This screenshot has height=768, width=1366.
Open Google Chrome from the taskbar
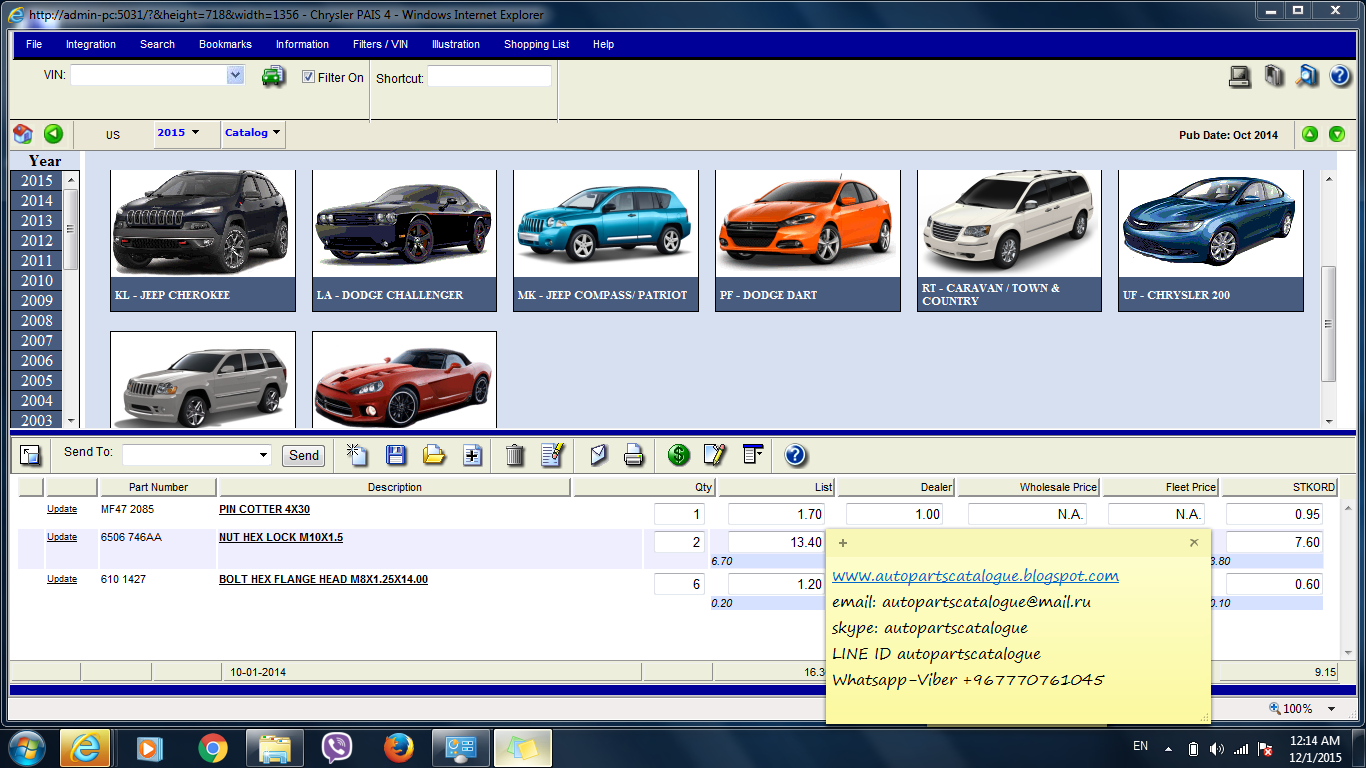pyautogui.click(x=212, y=748)
